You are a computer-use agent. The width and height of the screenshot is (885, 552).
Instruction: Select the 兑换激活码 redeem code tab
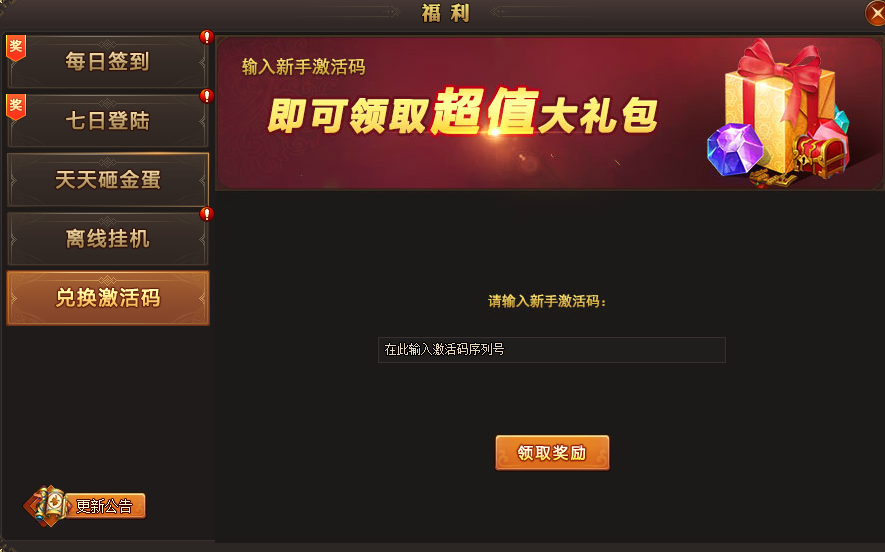(107, 298)
